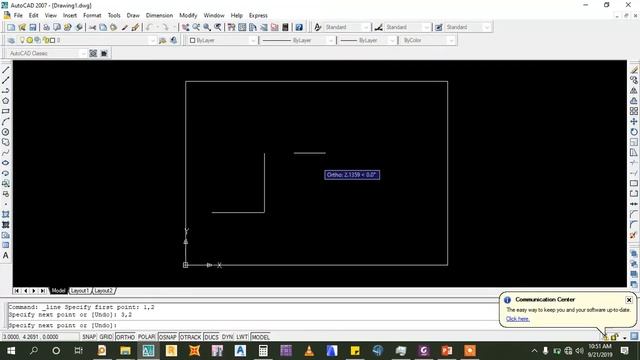Toggle LWT lineweight display
The width and height of the screenshot is (640, 360).
(x=242, y=337)
